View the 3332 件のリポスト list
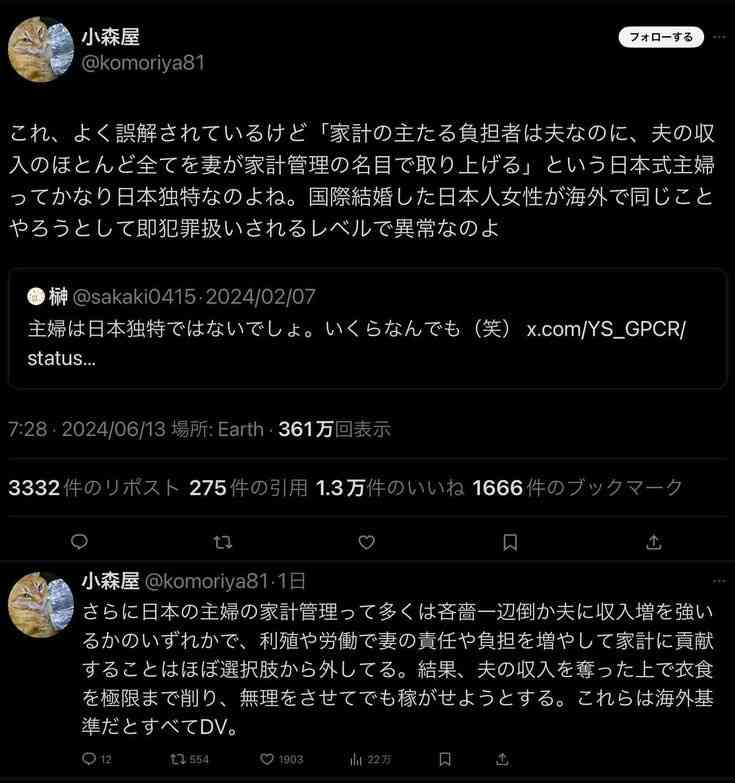The height and width of the screenshot is (783, 735). (x=94, y=487)
